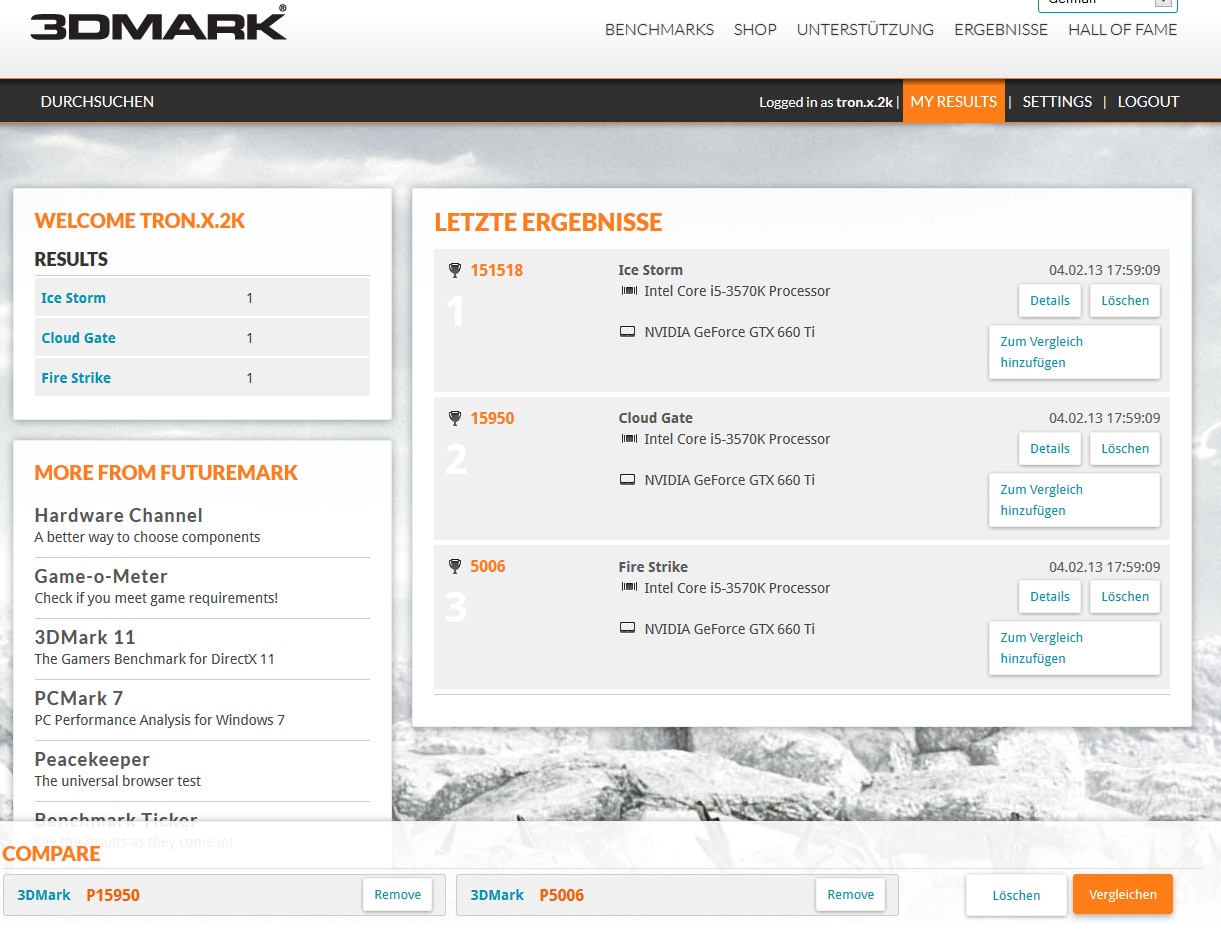Click trophy icon beside score 15950
The height and width of the screenshot is (930, 1221).
click(x=455, y=418)
